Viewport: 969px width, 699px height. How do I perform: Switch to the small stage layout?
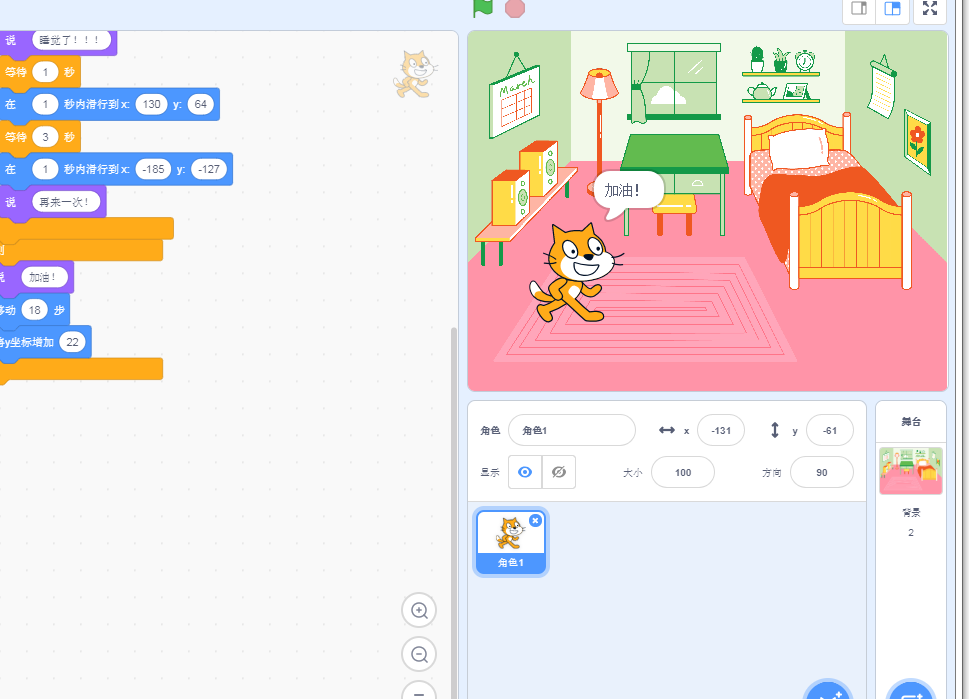point(859,9)
